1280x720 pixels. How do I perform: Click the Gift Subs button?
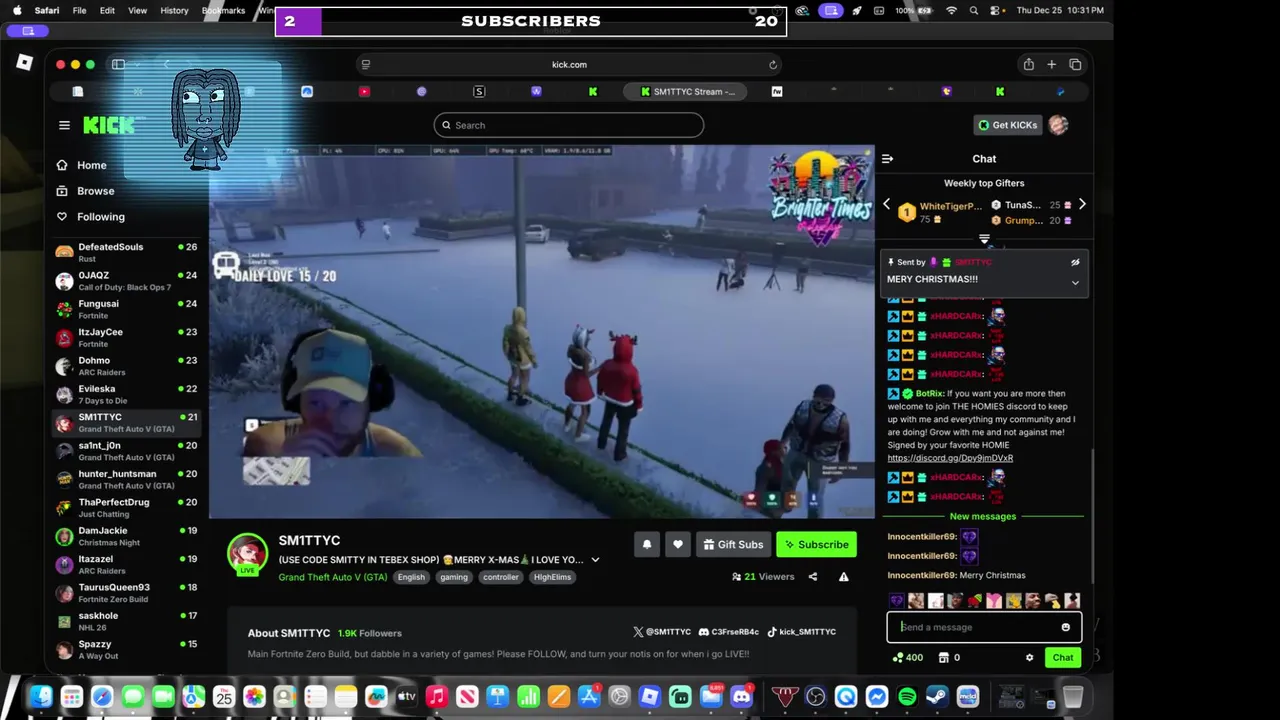[x=733, y=544]
